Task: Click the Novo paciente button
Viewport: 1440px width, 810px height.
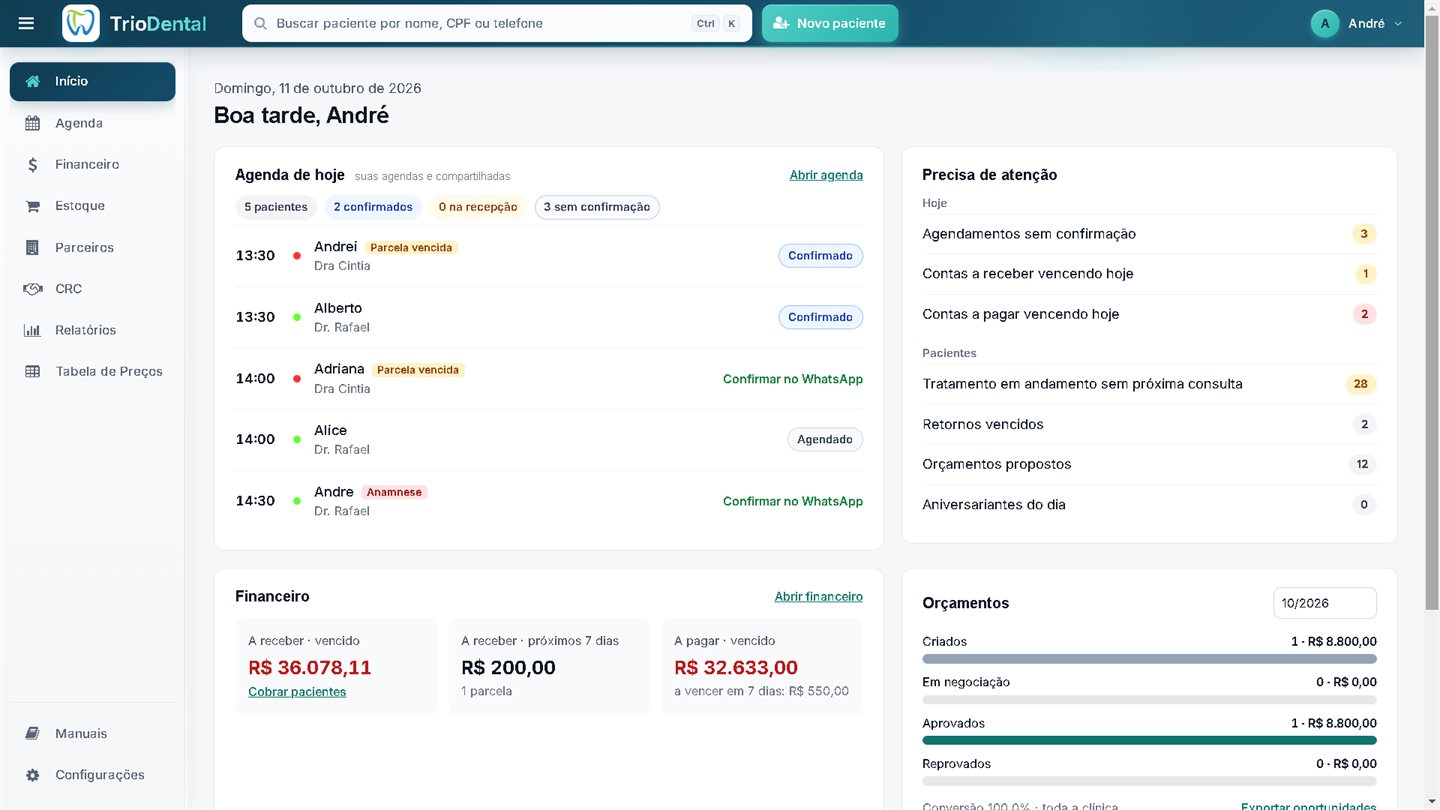Action: (x=830, y=23)
